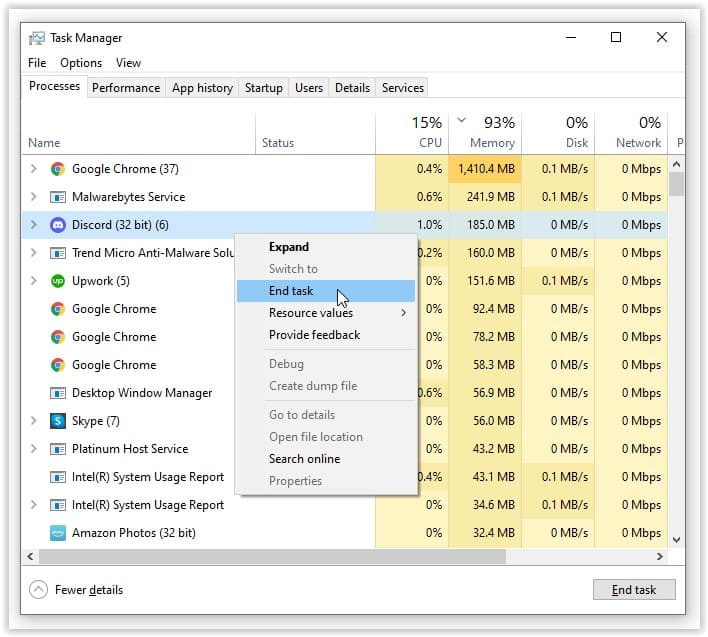Expand the Malwarebytes Service group
Image resolution: width=708 pixels, height=637 pixels.
coord(33,197)
